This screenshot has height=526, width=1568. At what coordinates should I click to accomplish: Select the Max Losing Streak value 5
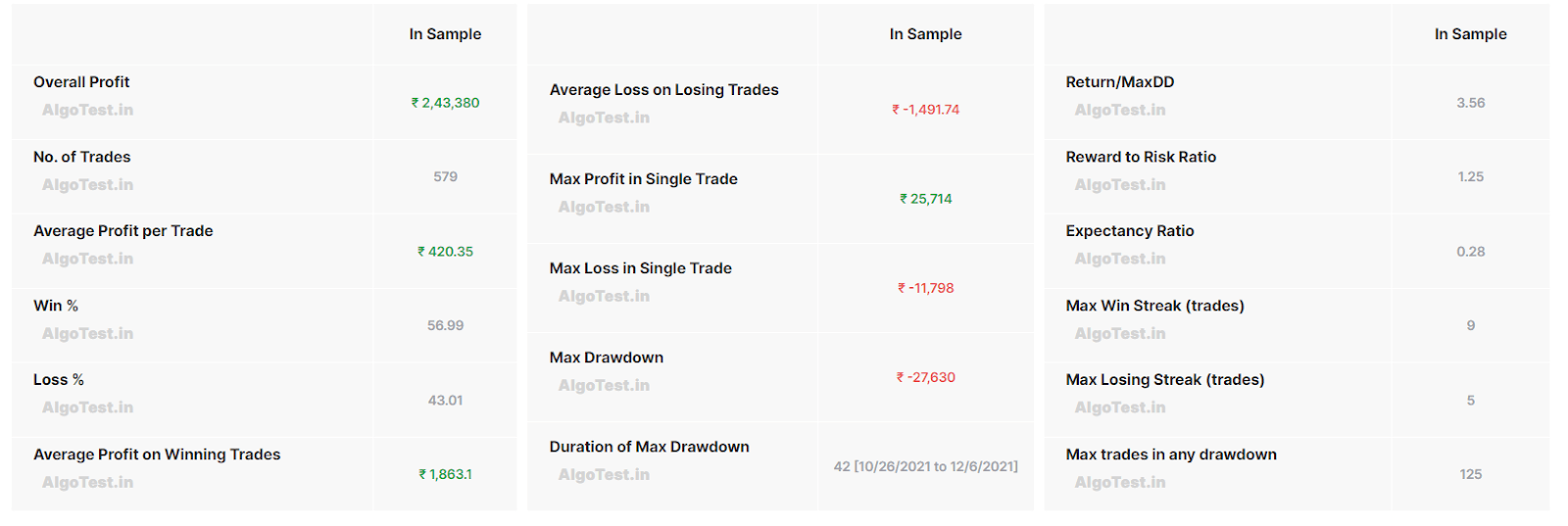(x=1470, y=400)
